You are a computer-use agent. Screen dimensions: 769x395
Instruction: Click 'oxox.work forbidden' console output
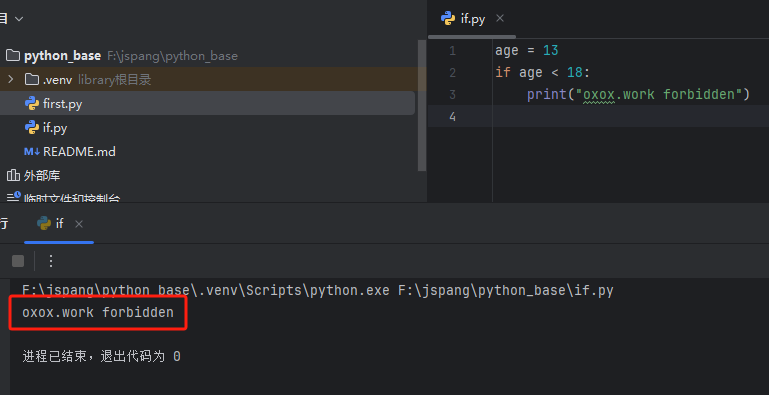98,312
